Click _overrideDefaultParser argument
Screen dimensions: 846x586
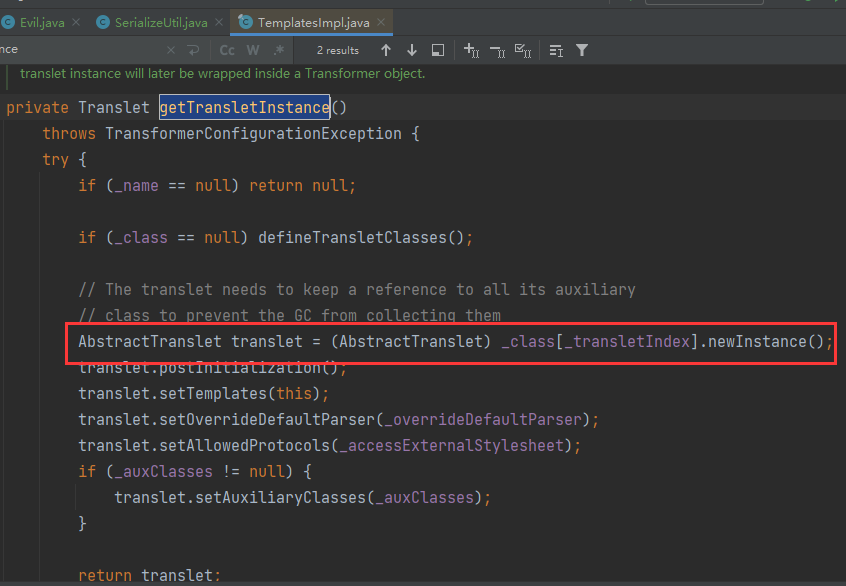[482, 420]
